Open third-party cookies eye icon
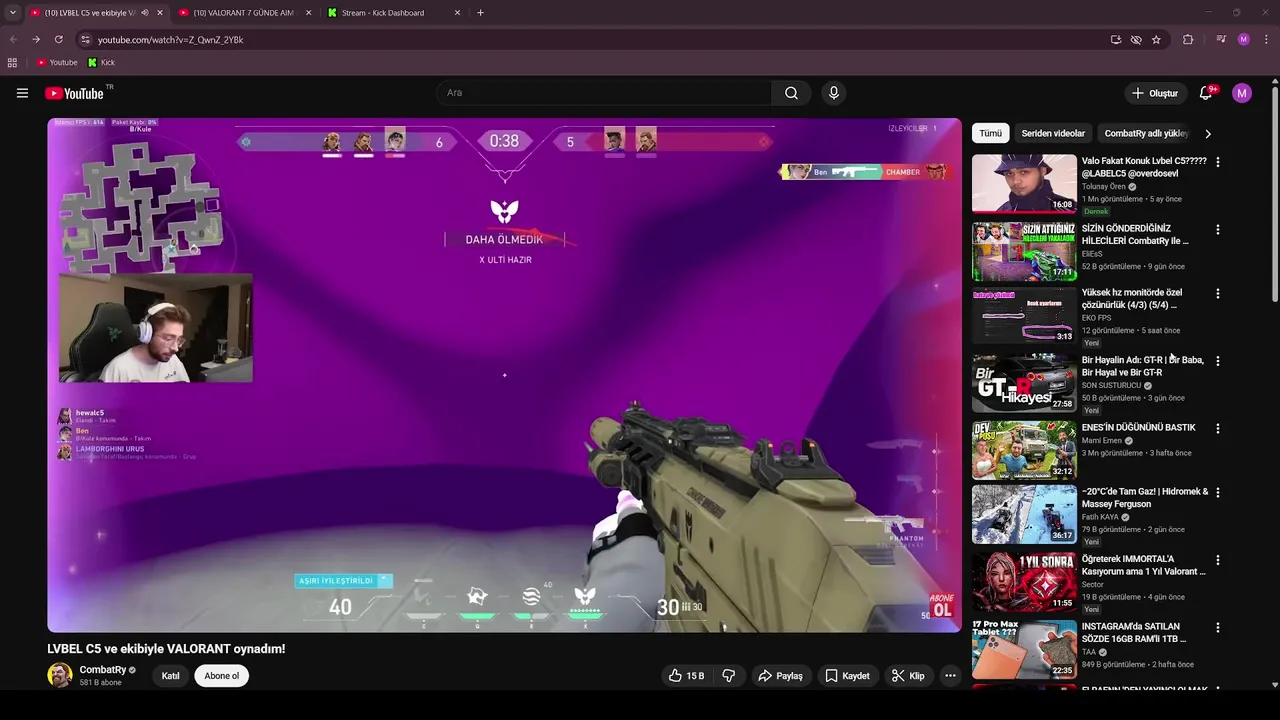 (x=1136, y=39)
